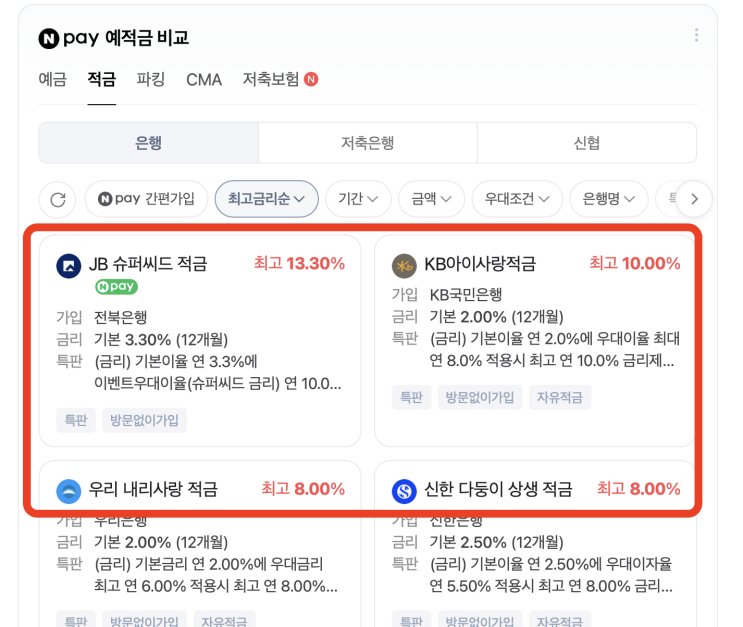743x627 pixels.
Task: Select the 적금 tab
Action: 101,79
